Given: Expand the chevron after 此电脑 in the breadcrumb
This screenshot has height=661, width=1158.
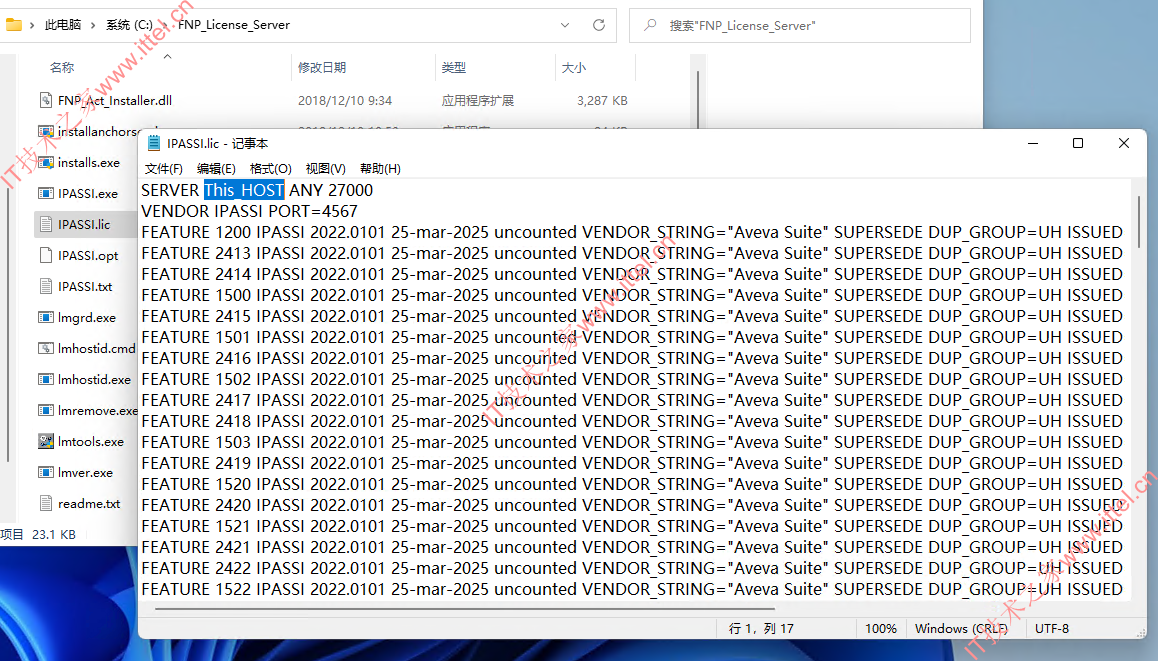Looking at the screenshot, I should pos(93,25).
